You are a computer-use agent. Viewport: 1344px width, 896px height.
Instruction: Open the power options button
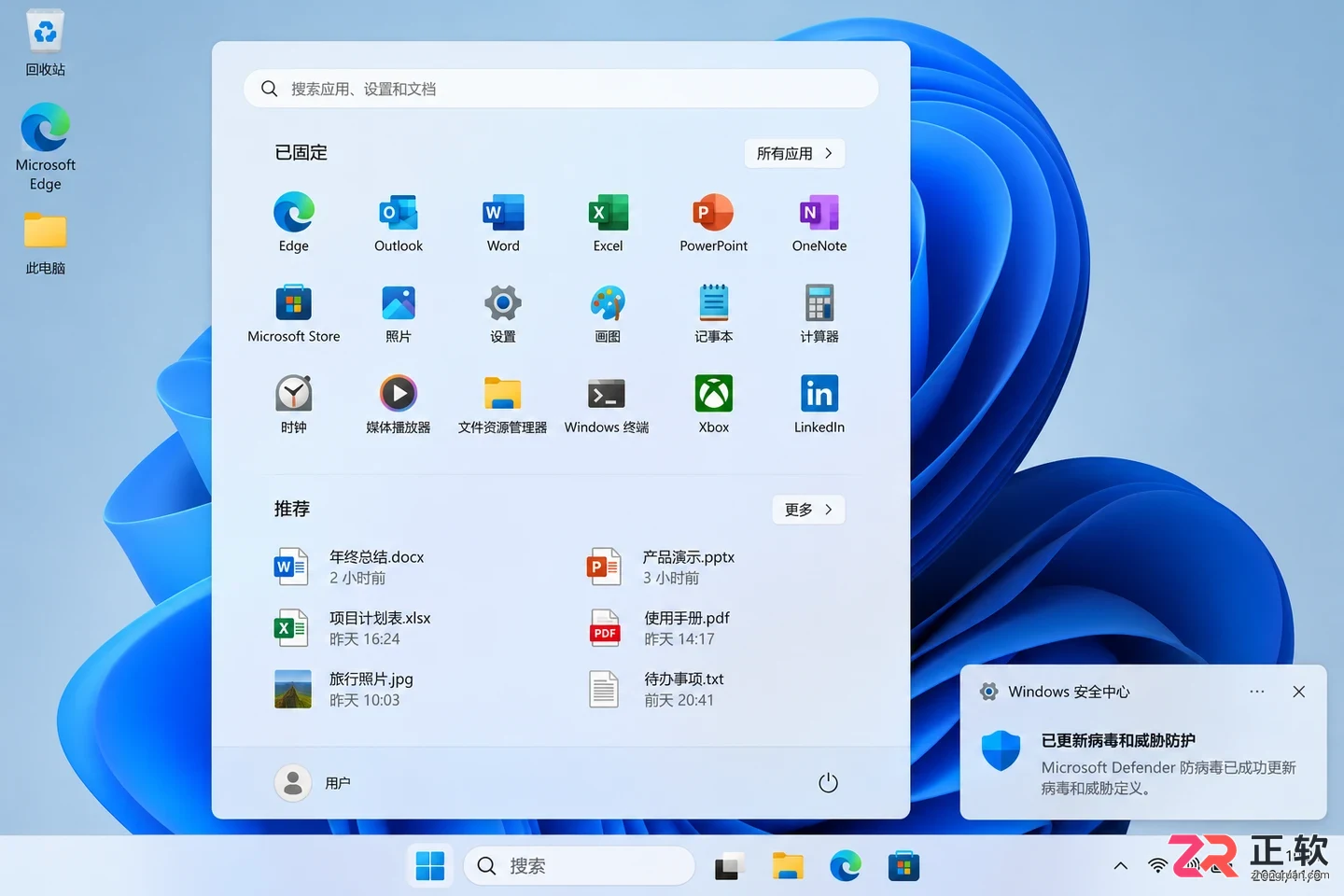(828, 783)
